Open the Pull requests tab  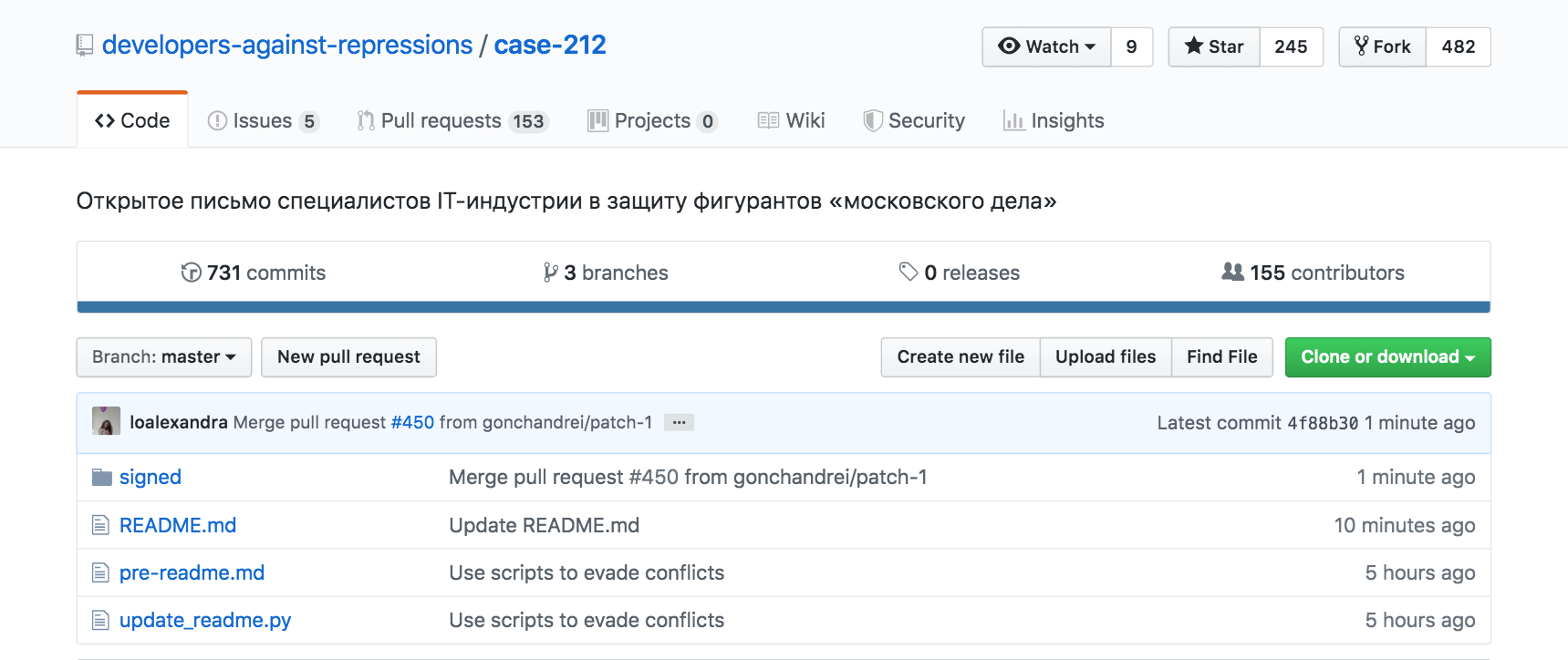[x=452, y=120]
